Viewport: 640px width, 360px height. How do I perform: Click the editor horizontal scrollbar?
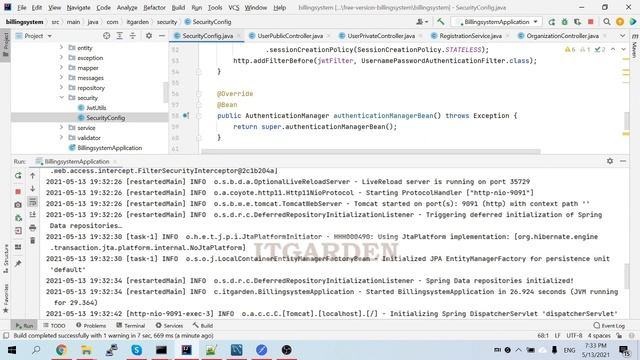point(371,152)
